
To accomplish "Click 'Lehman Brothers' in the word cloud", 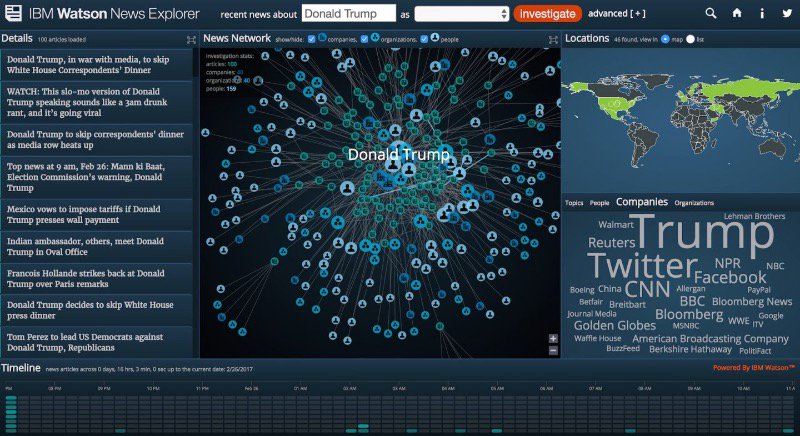I will coord(754,216).
